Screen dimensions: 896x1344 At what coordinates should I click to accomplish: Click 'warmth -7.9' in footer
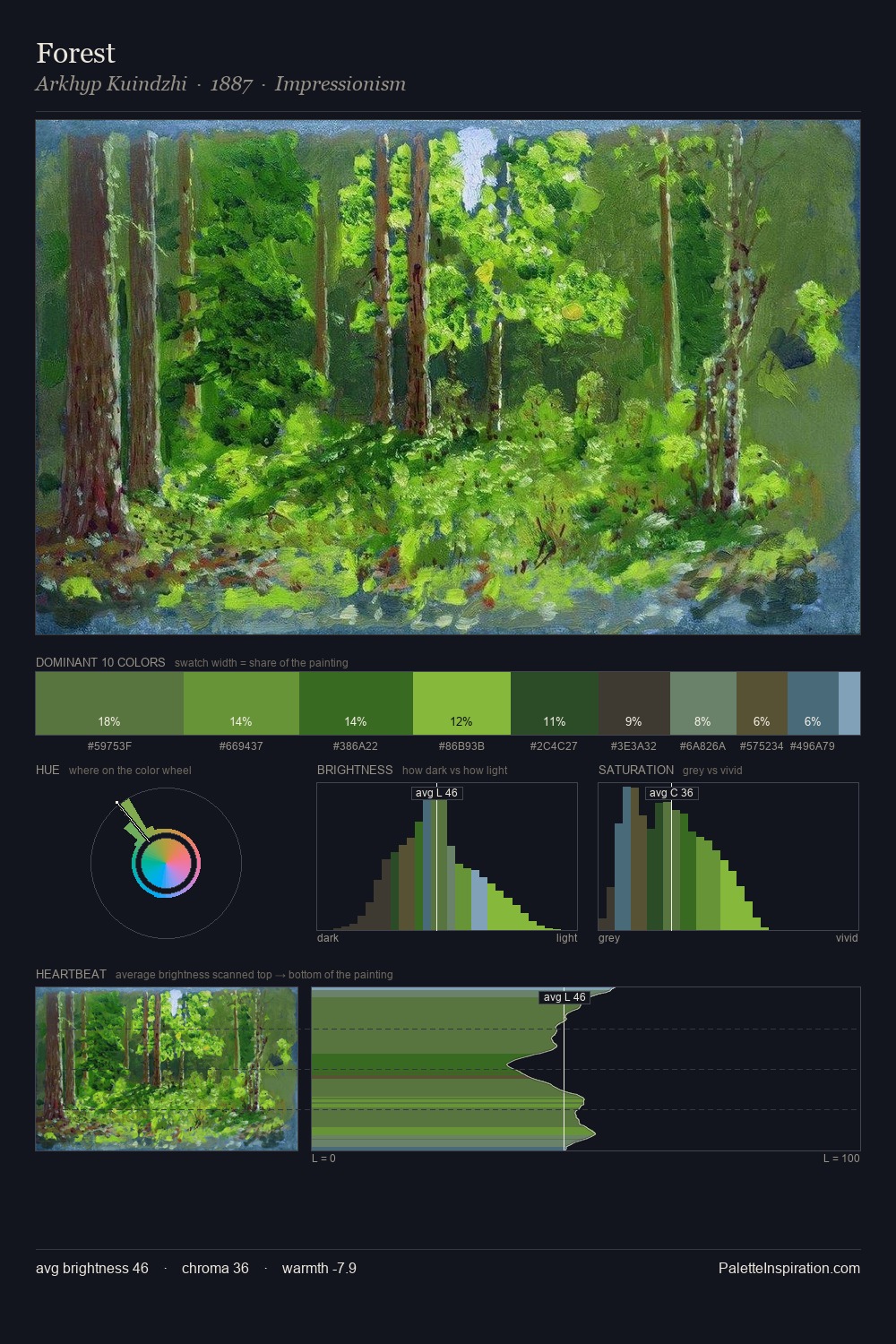click(x=319, y=1268)
